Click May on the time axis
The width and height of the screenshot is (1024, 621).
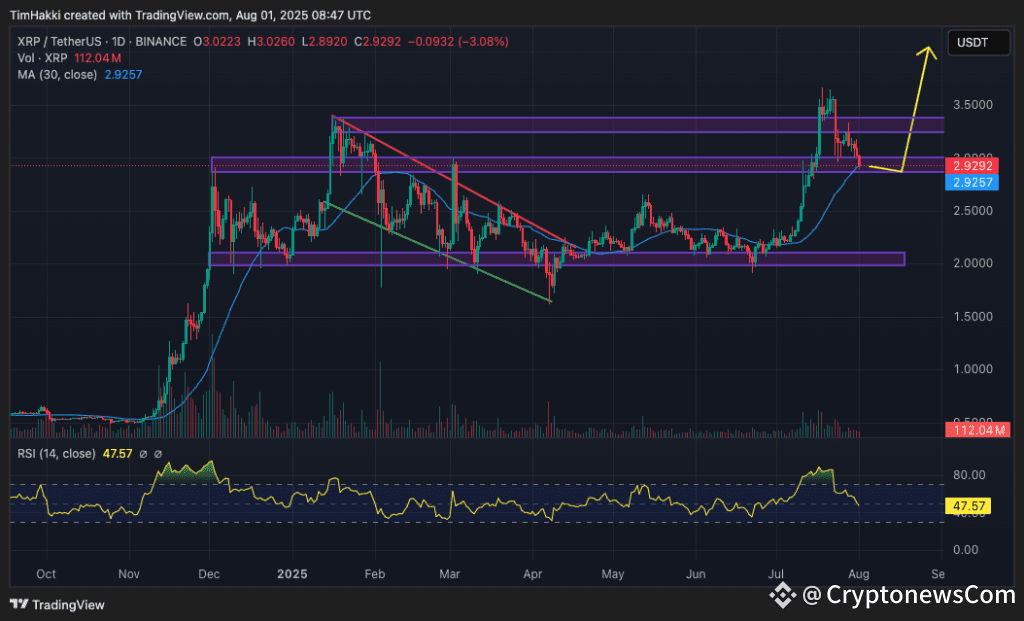(x=613, y=574)
